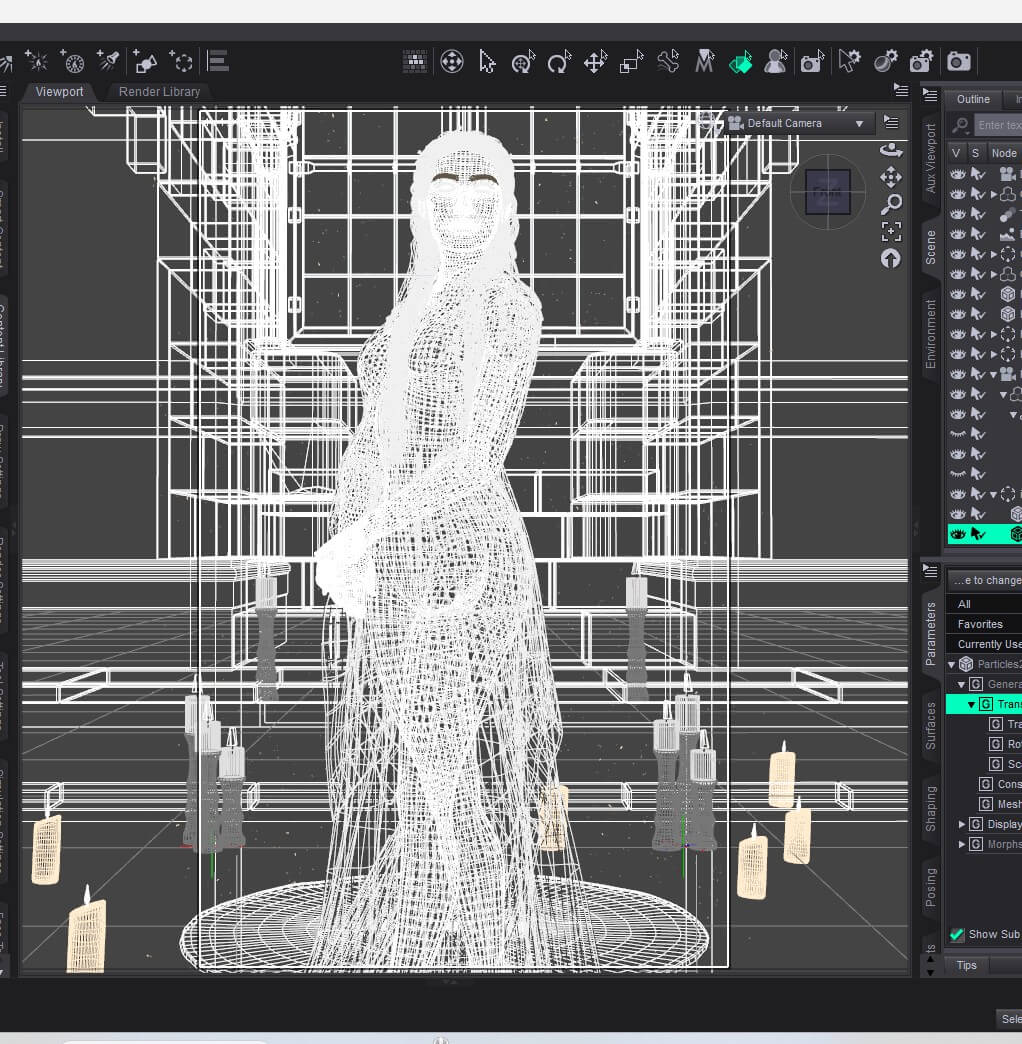Click the Scene search text field
1022x1044 pixels.
[x=998, y=125]
